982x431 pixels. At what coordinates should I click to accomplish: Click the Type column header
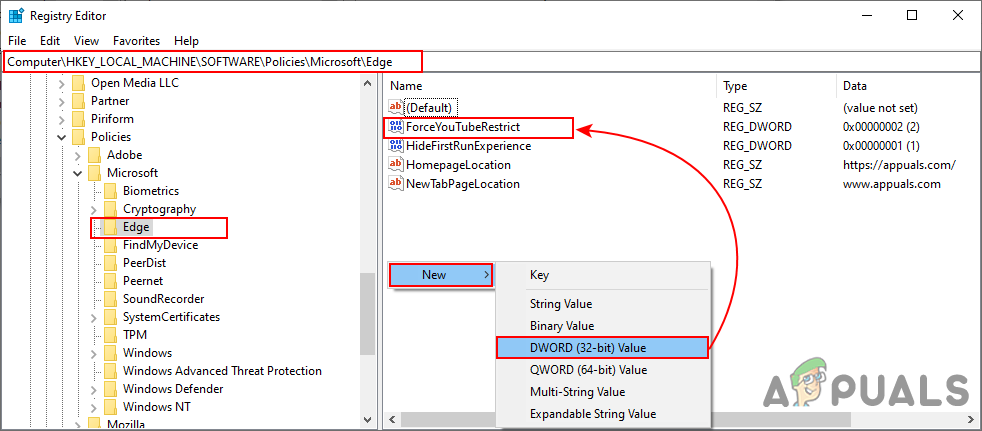click(777, 86)
